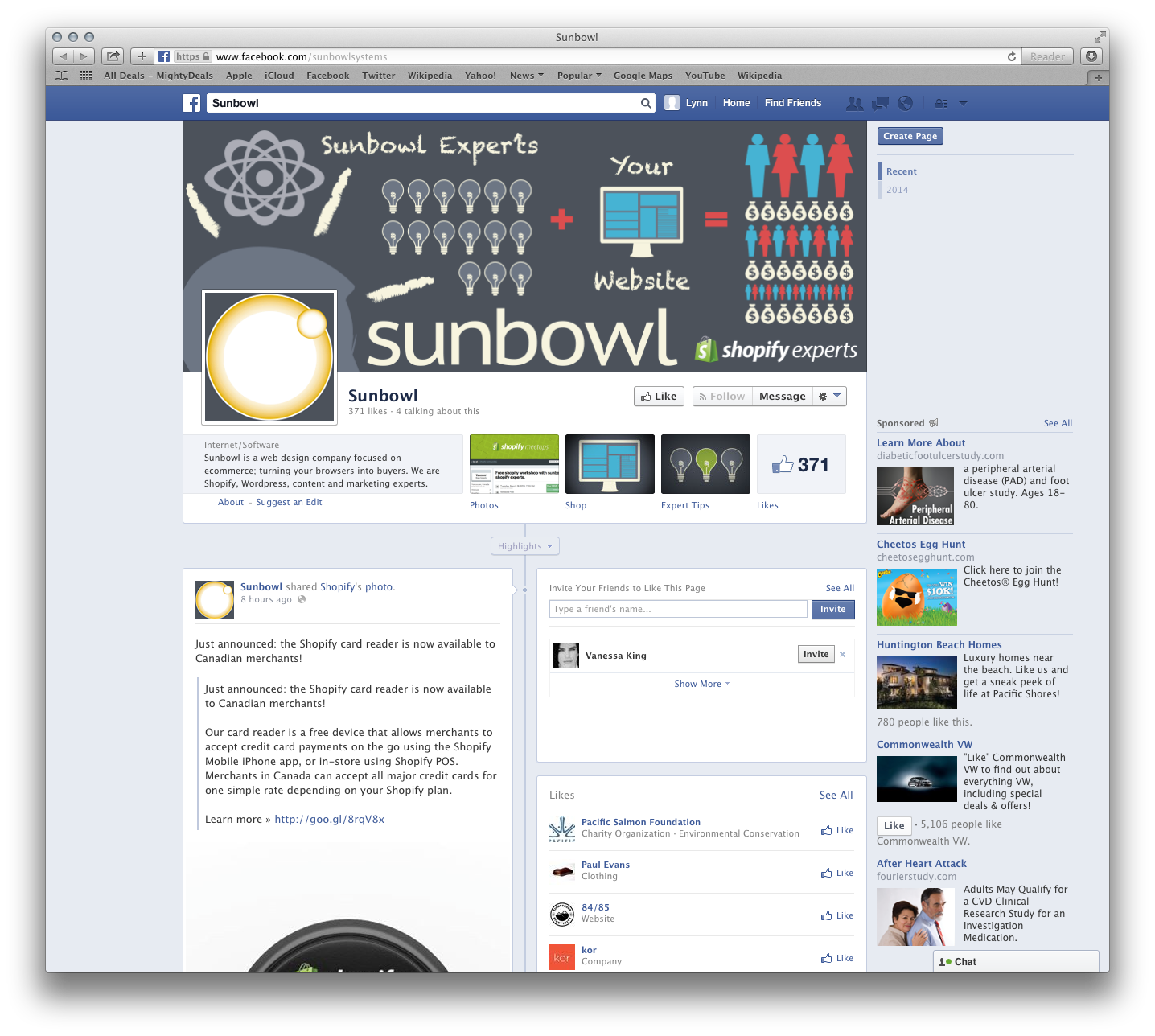Click the 371 likes thumbs-up tile

(x=801, y=464)
